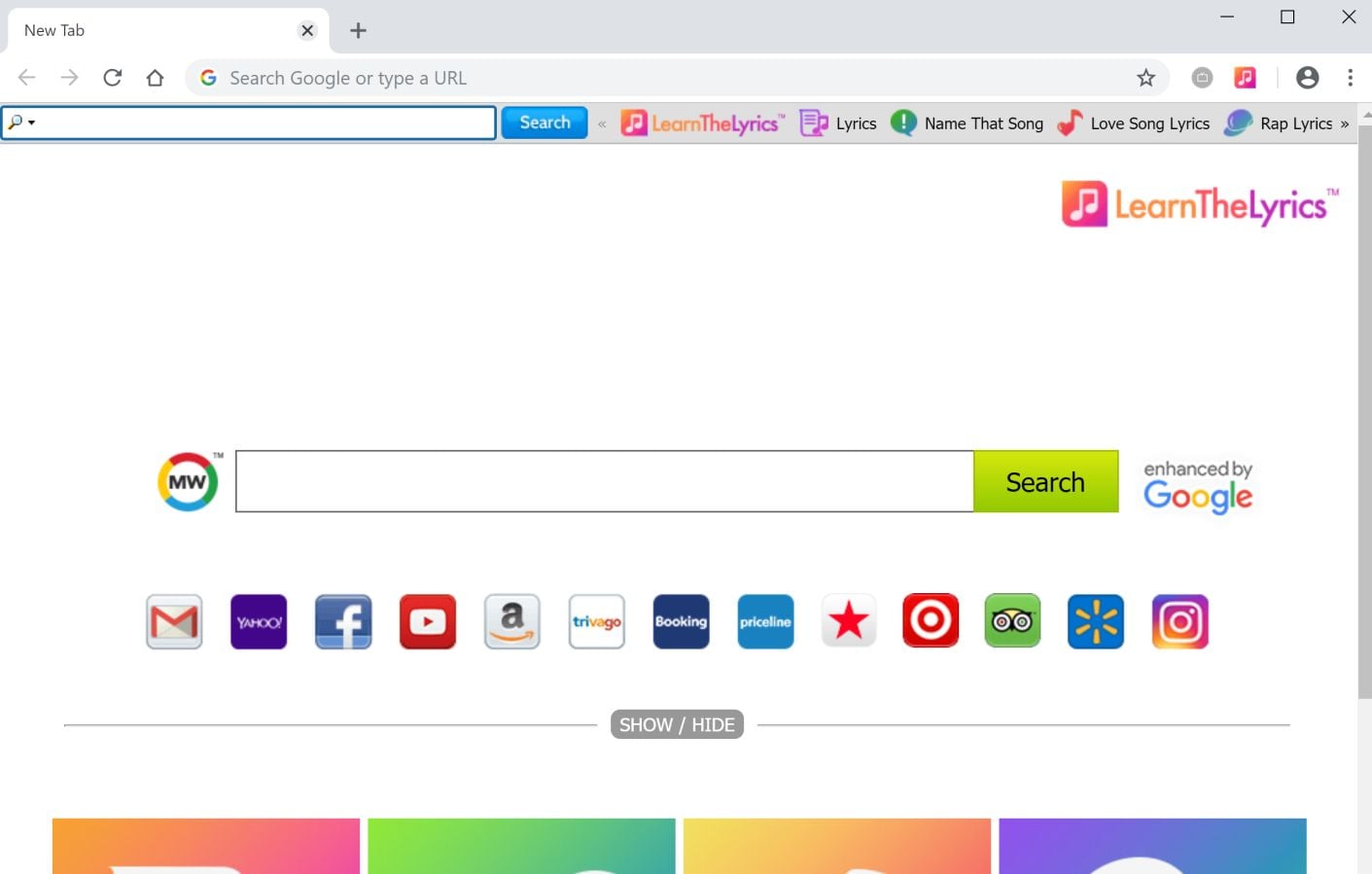Screen dimensions: 1372x874
Task: Go back to the previous page
Action: pyautogui.click(x=26, y=78)
